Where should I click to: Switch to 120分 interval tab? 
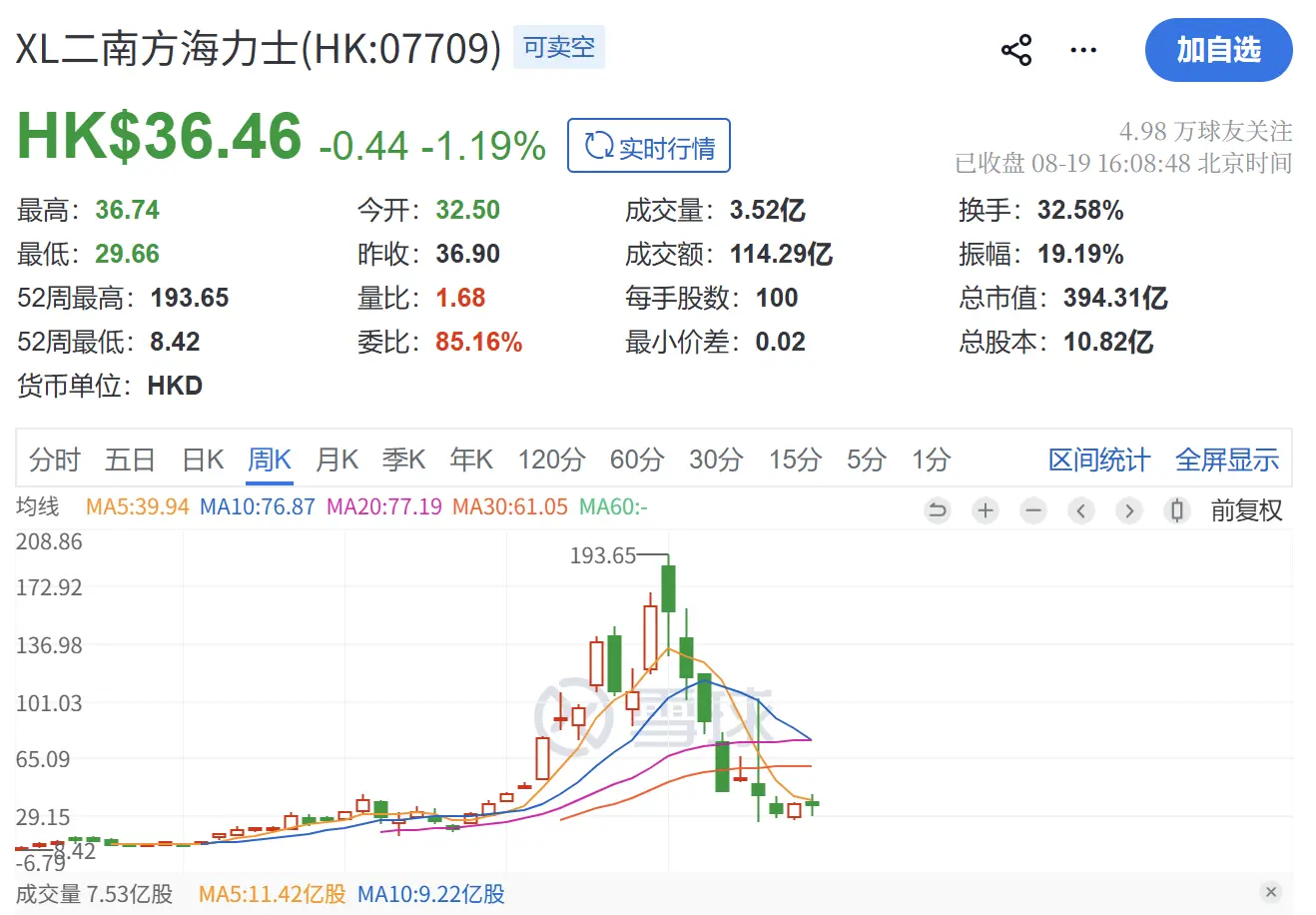(551, 459)
